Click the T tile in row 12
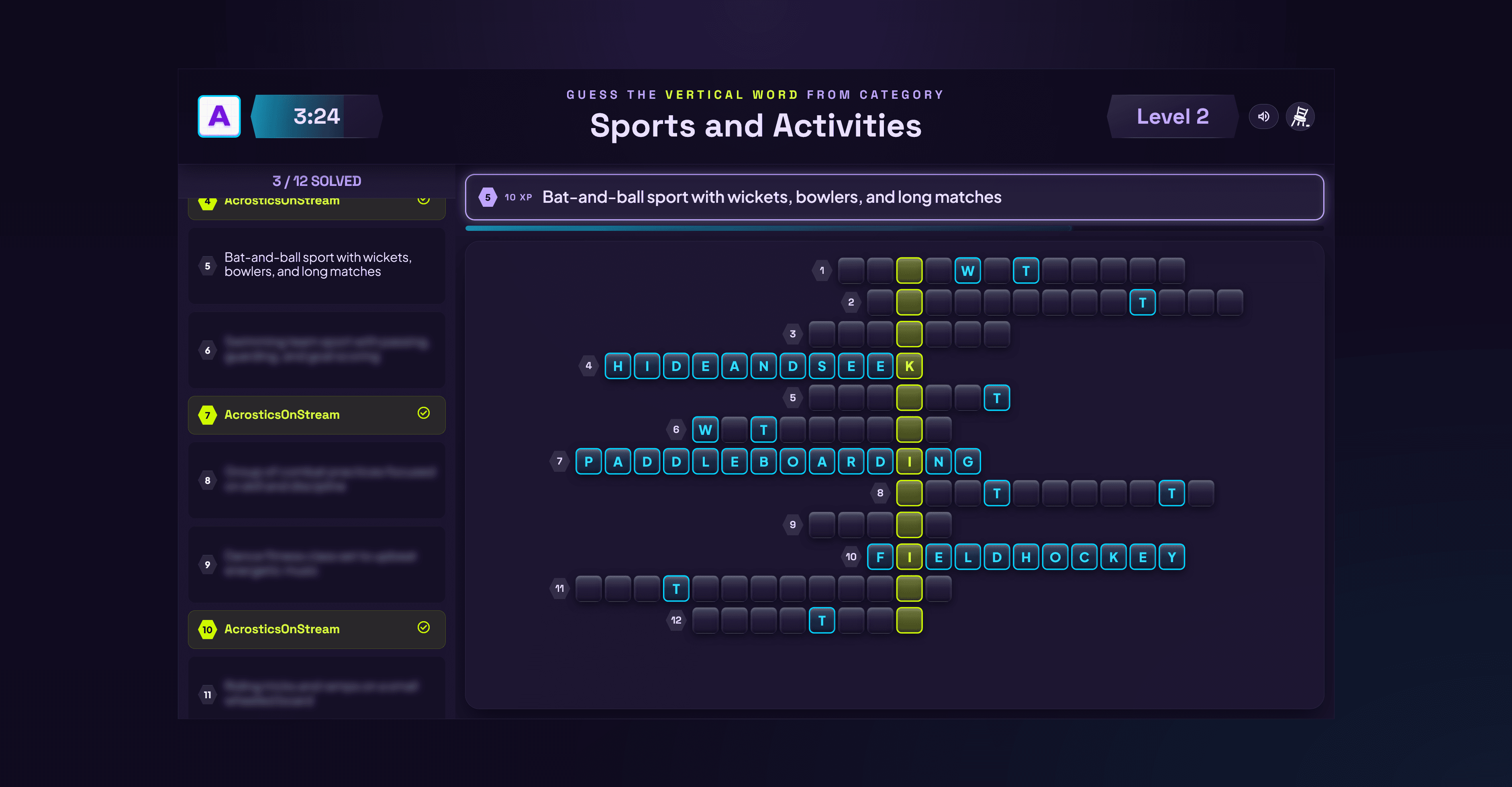The height and width of the screenshot is (787, 1512). click(822, 620)
